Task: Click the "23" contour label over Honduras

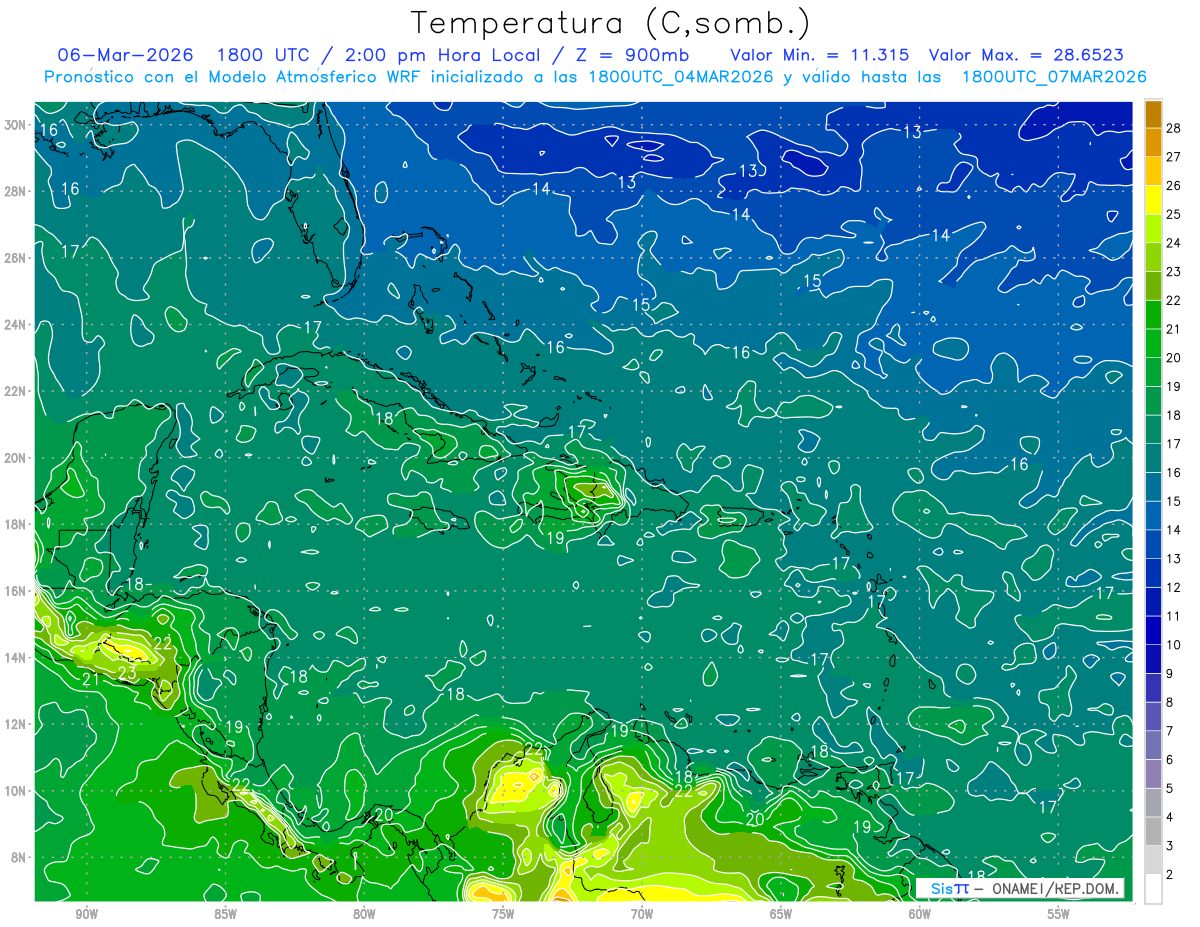Action: 127,674
